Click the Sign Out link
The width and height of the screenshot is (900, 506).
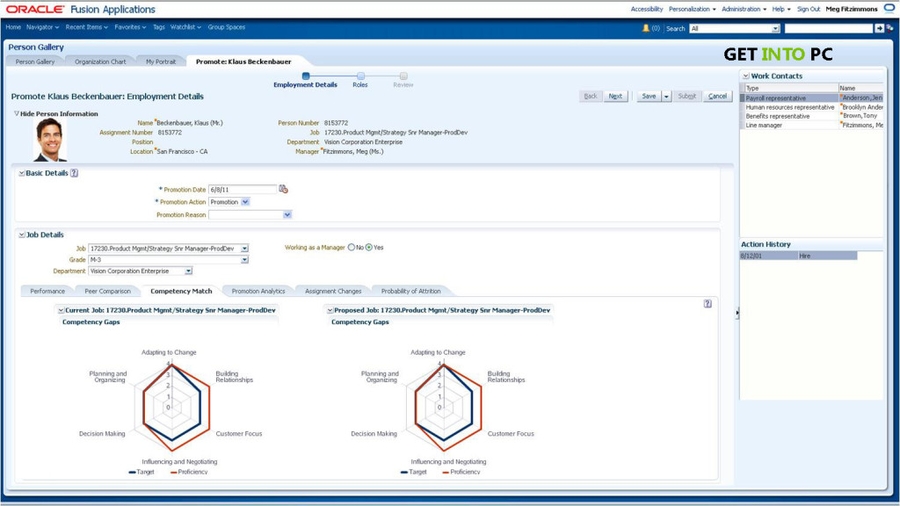point(808,9)
